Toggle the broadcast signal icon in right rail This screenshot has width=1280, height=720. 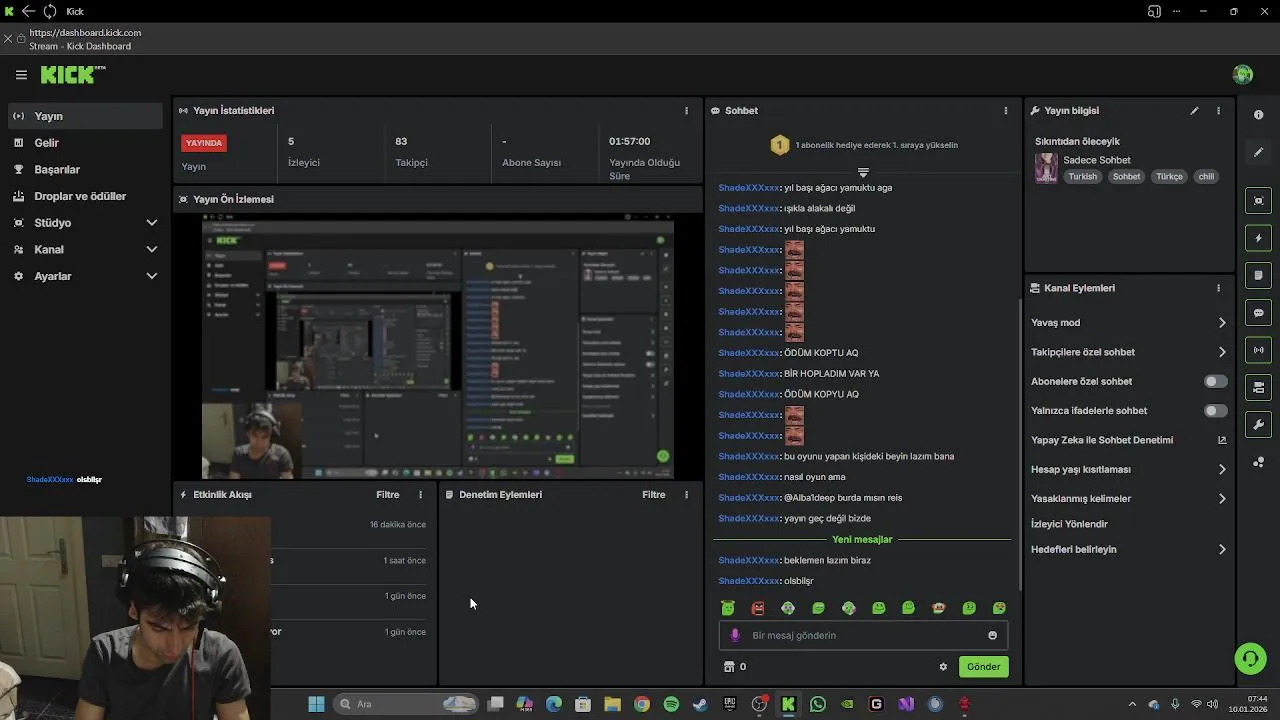(x=1259, y=350)
